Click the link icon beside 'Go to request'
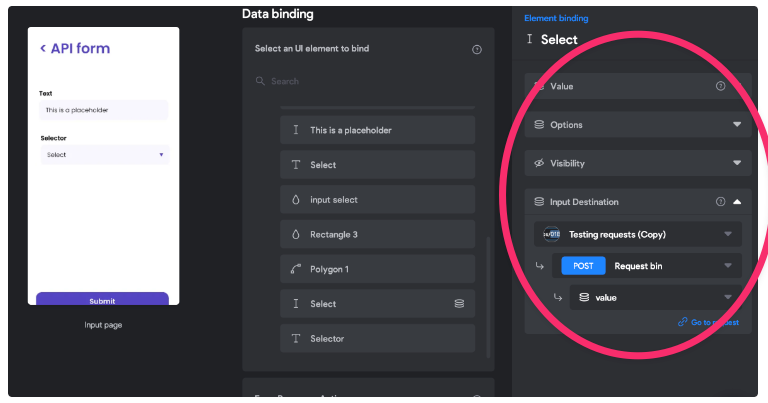Viewport: 768px width, 403px height. 682,322
